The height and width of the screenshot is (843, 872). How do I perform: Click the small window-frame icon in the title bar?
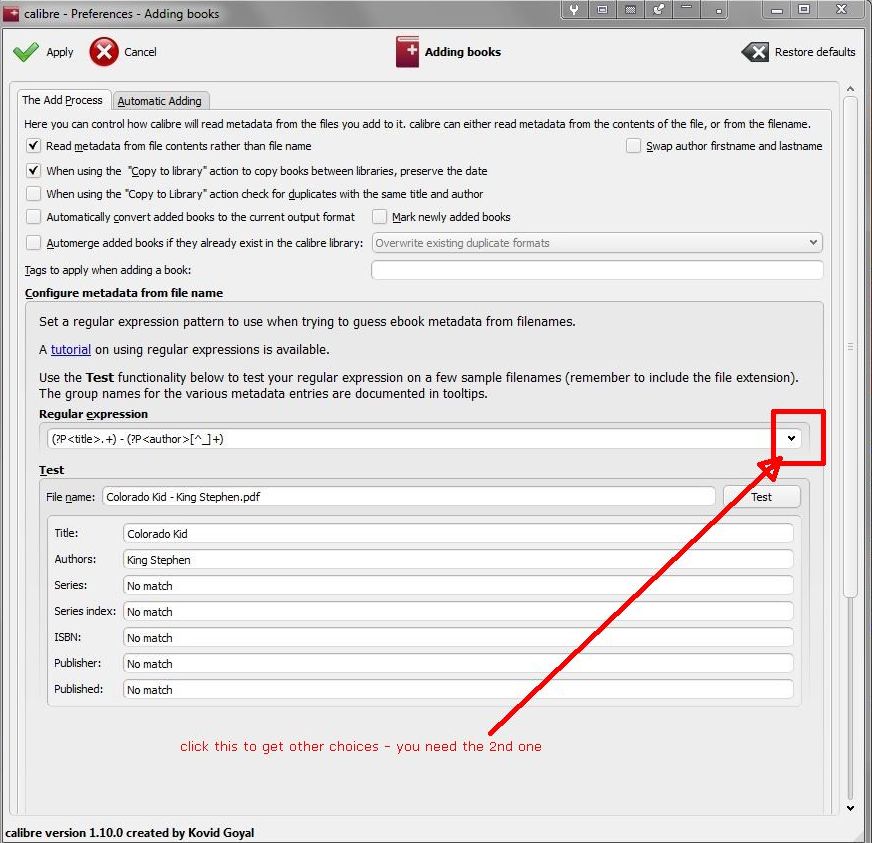602,9
